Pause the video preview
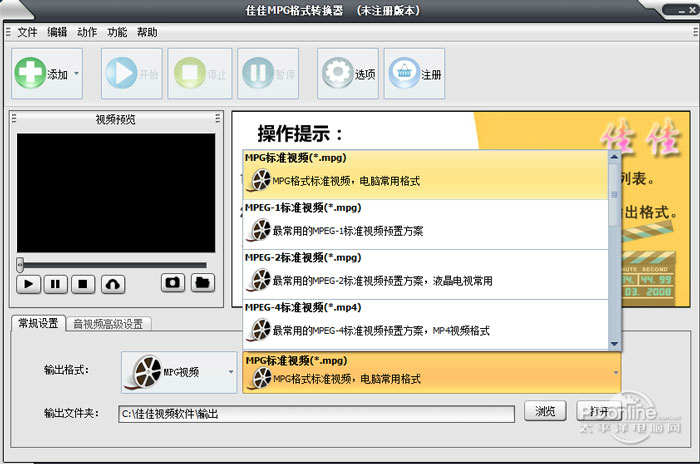This screenshot has height=464, width=700. pyautogui.click(x=55, y=284)
